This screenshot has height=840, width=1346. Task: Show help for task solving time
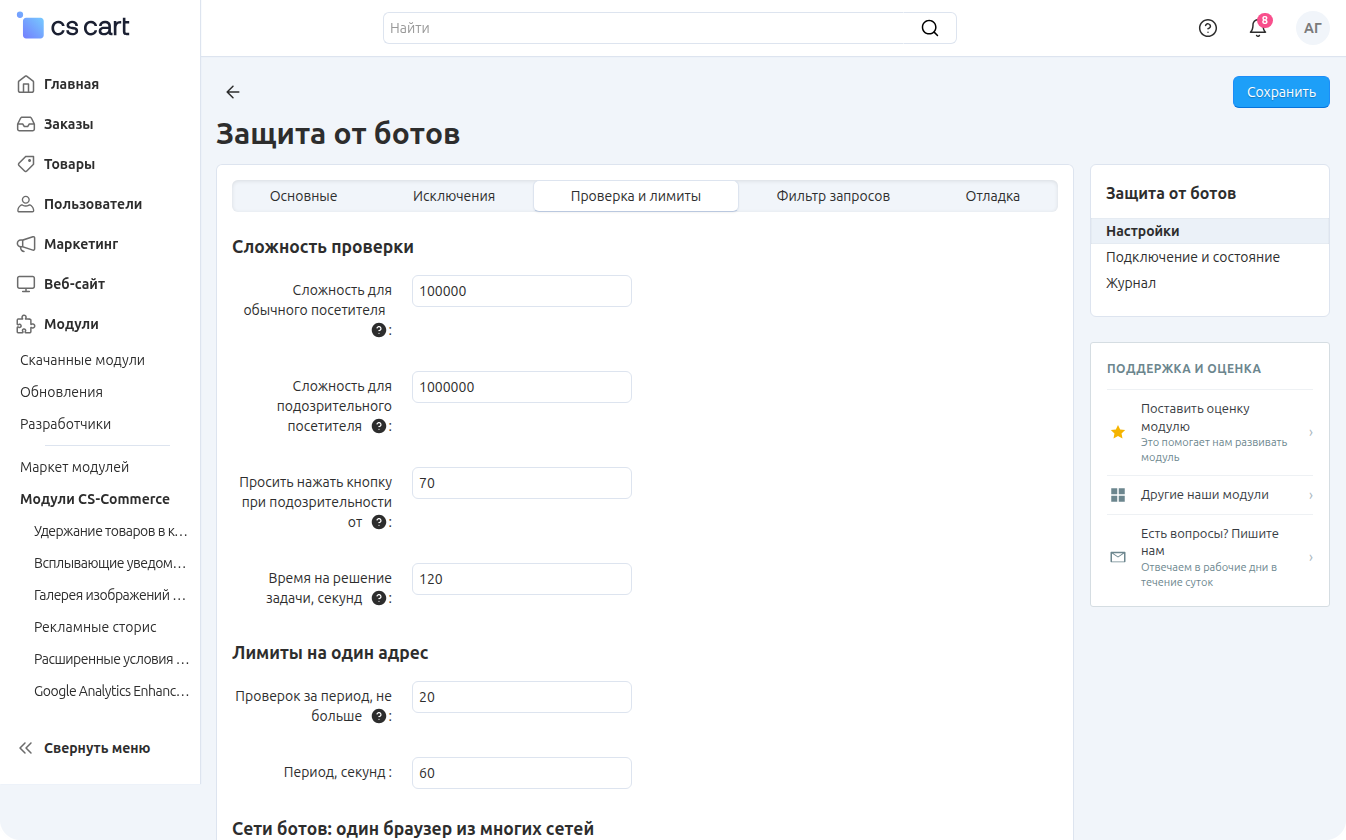(x=379, y=598)
